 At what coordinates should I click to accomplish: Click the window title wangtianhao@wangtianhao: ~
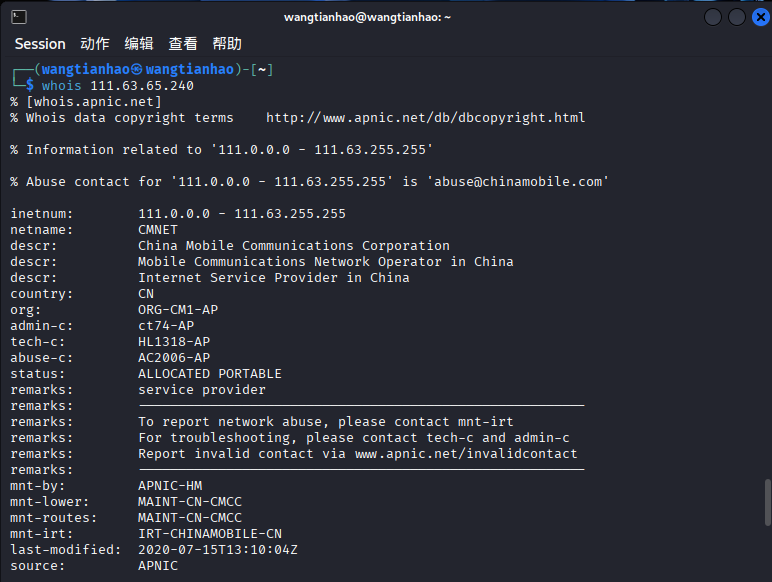(x=368, y=17)
